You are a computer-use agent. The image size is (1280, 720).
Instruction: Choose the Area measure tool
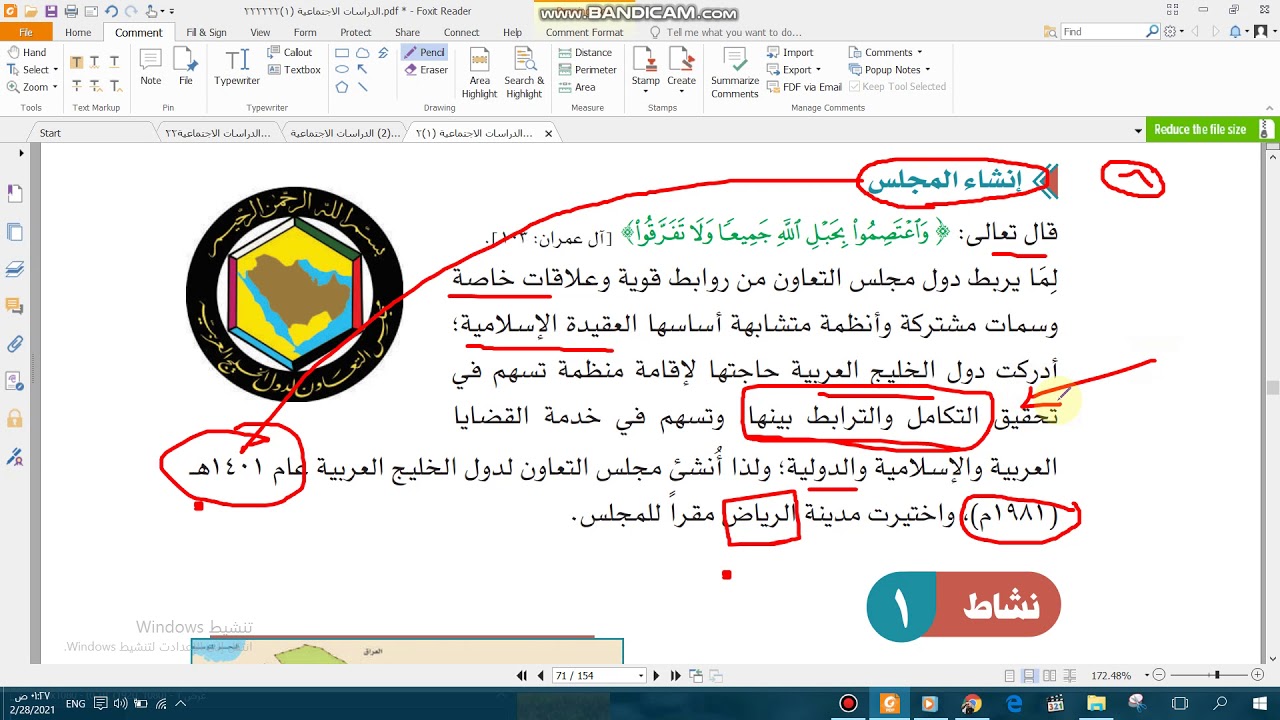pyautogui.click(x=577, y=87)
